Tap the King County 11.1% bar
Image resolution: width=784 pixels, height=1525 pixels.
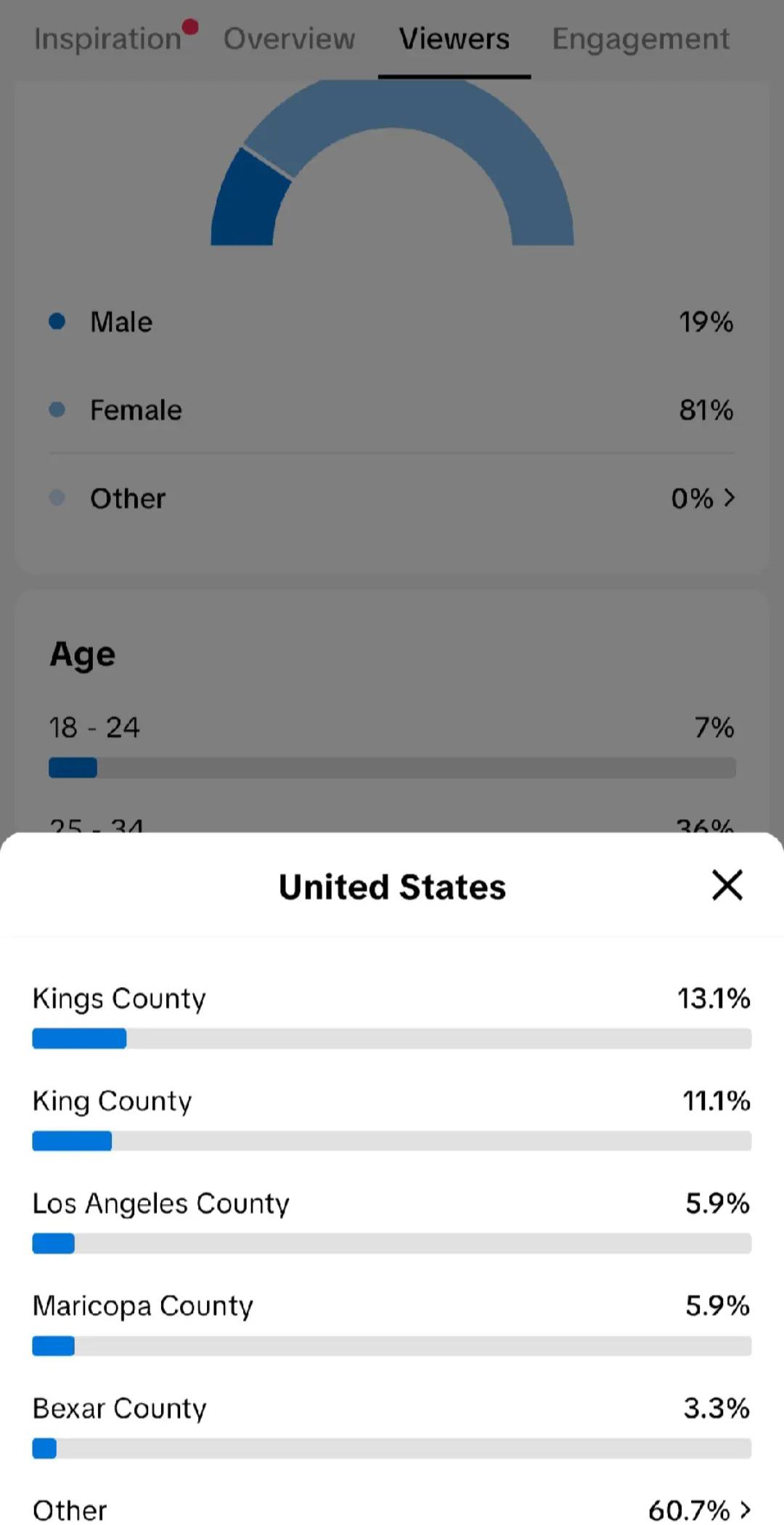pos(392,1141)
